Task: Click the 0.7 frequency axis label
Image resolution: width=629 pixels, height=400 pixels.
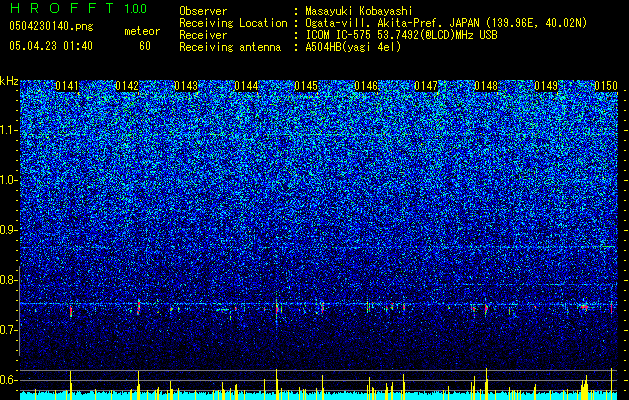Action: 9,330
